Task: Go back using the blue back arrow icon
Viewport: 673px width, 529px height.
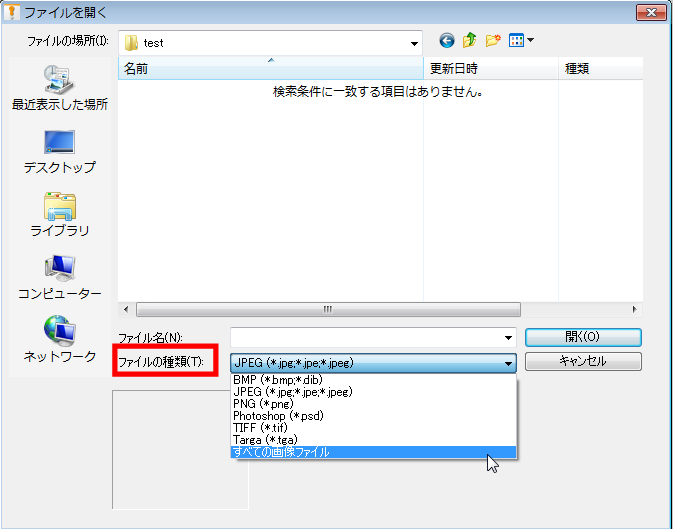Action: tap(447, 41)
